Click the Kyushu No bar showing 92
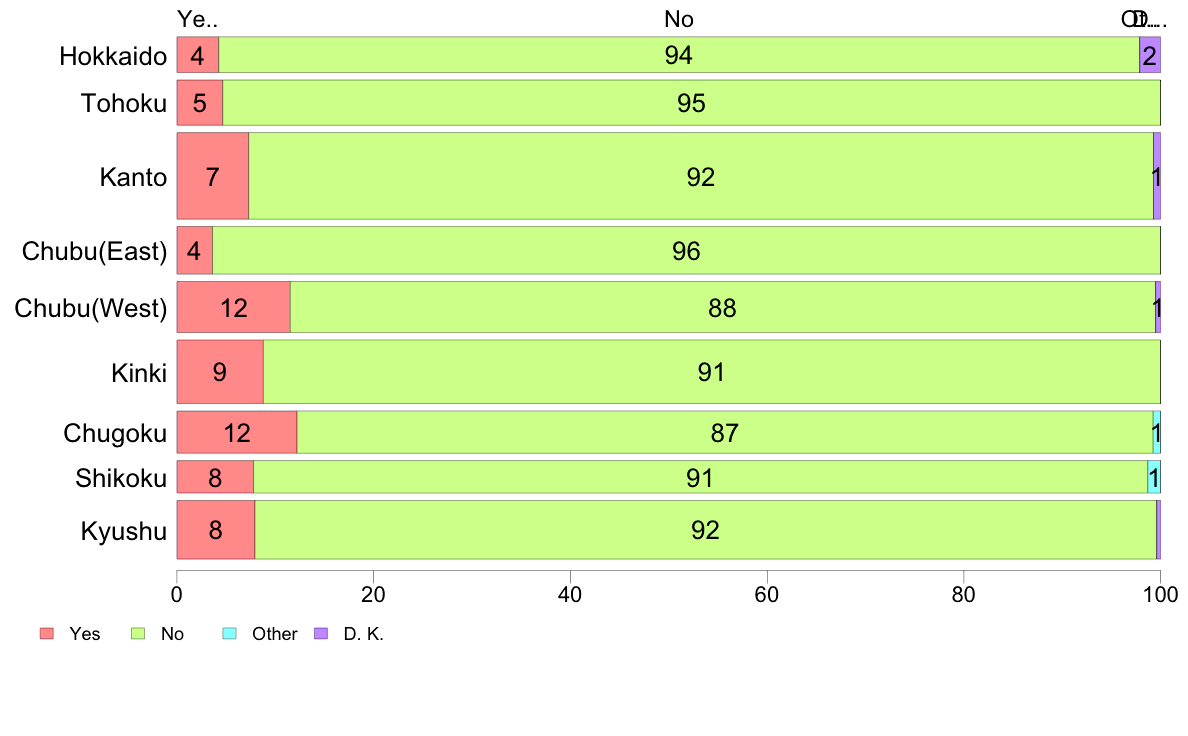Image resolution: width=1188 pixels, height=736 pixels. click(705, 529)
